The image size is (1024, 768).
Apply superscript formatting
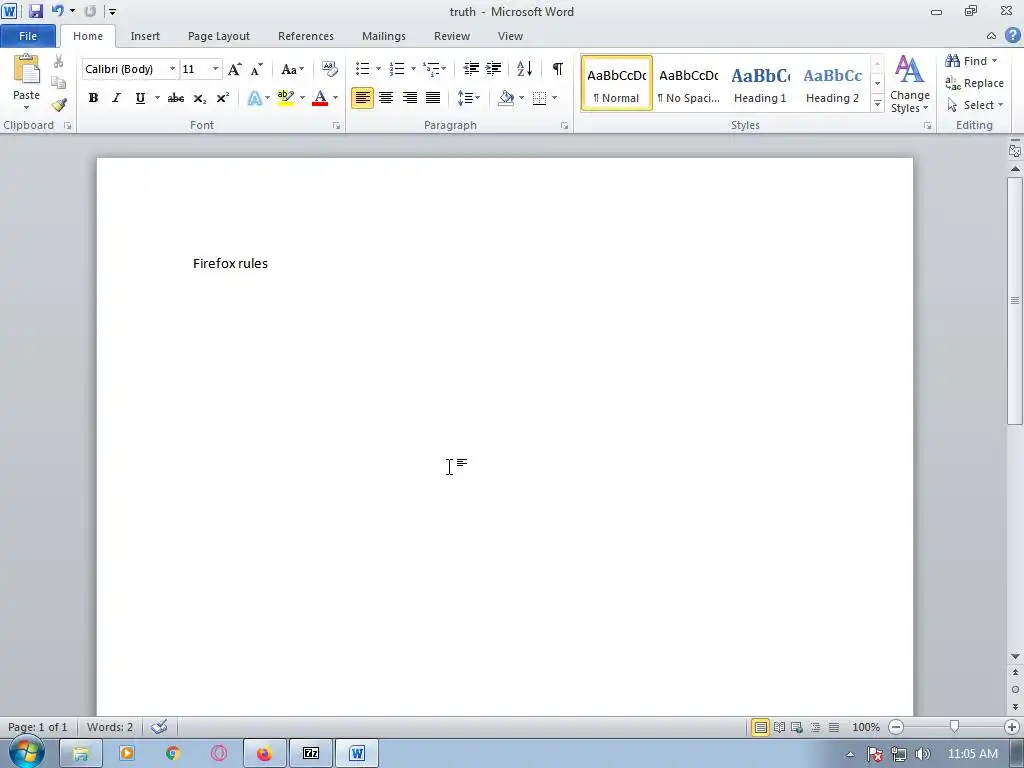point(222,98)
